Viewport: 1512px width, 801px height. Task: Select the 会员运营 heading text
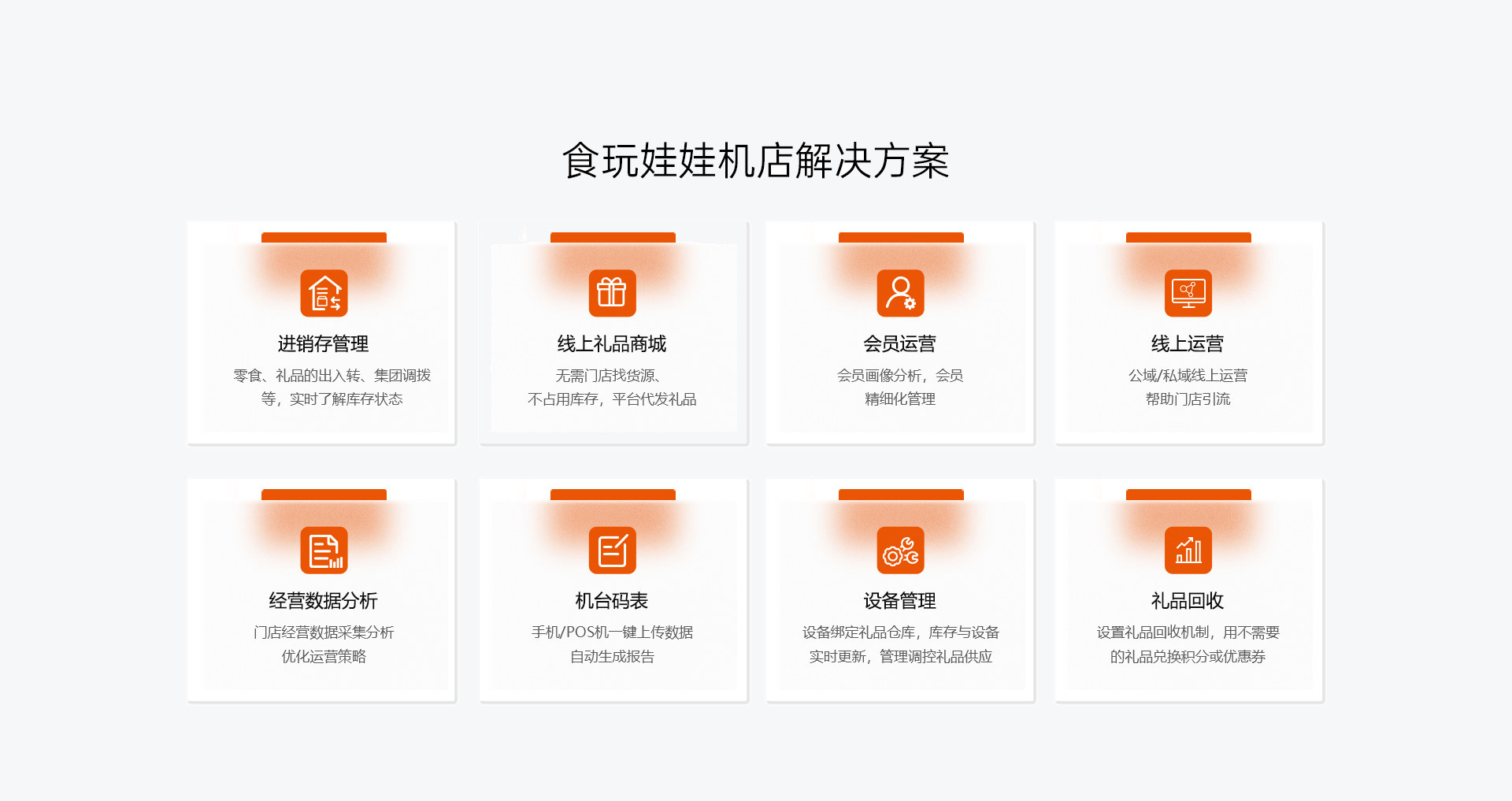click(x=899, y=344)
